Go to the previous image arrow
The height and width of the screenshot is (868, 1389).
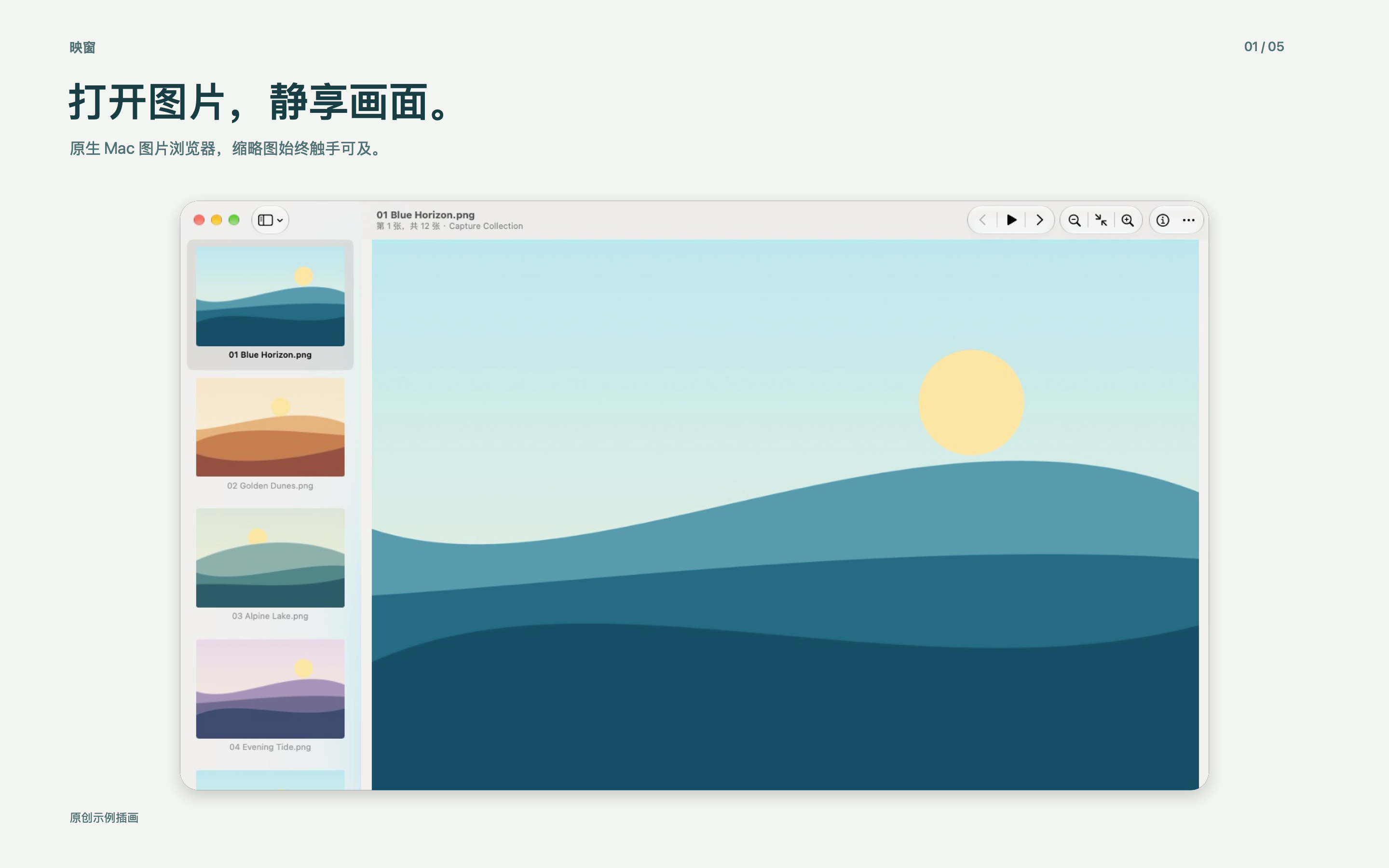pyautogui.click(x=982, y=220)
